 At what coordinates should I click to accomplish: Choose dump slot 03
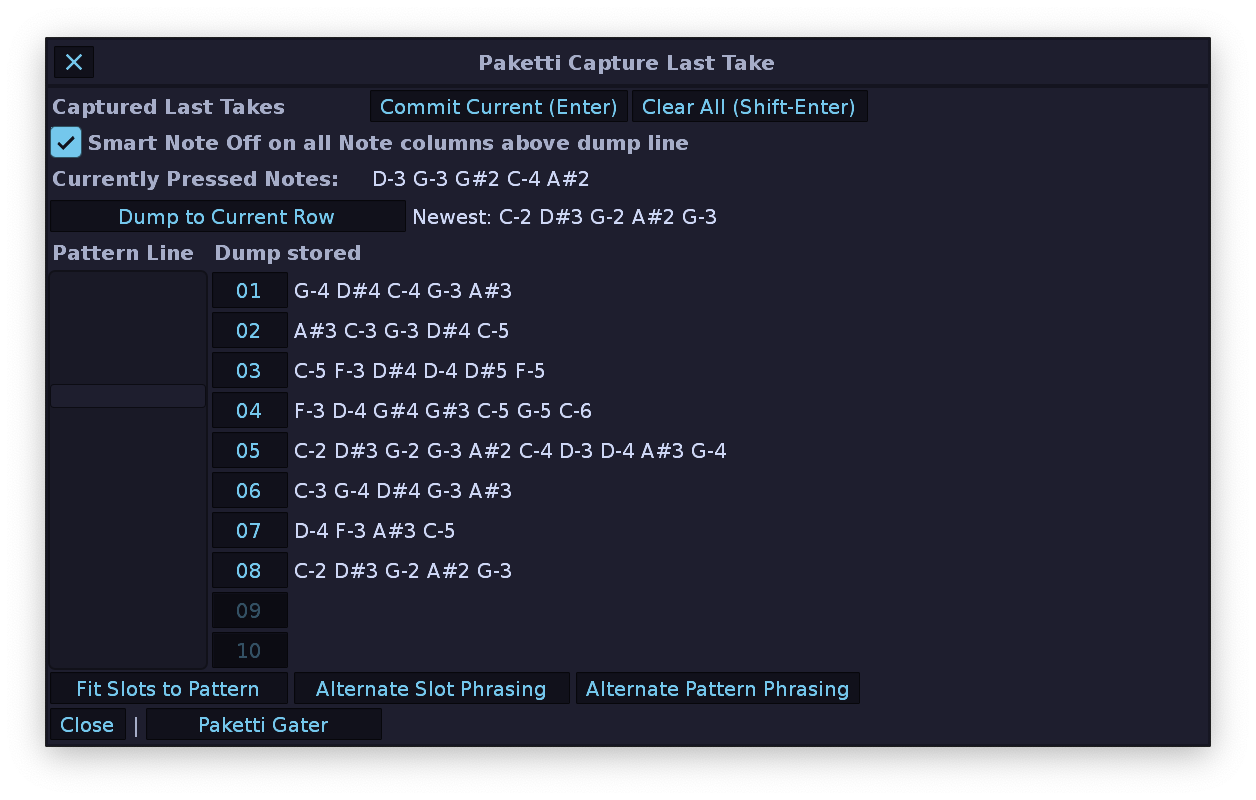click(249, 371)
